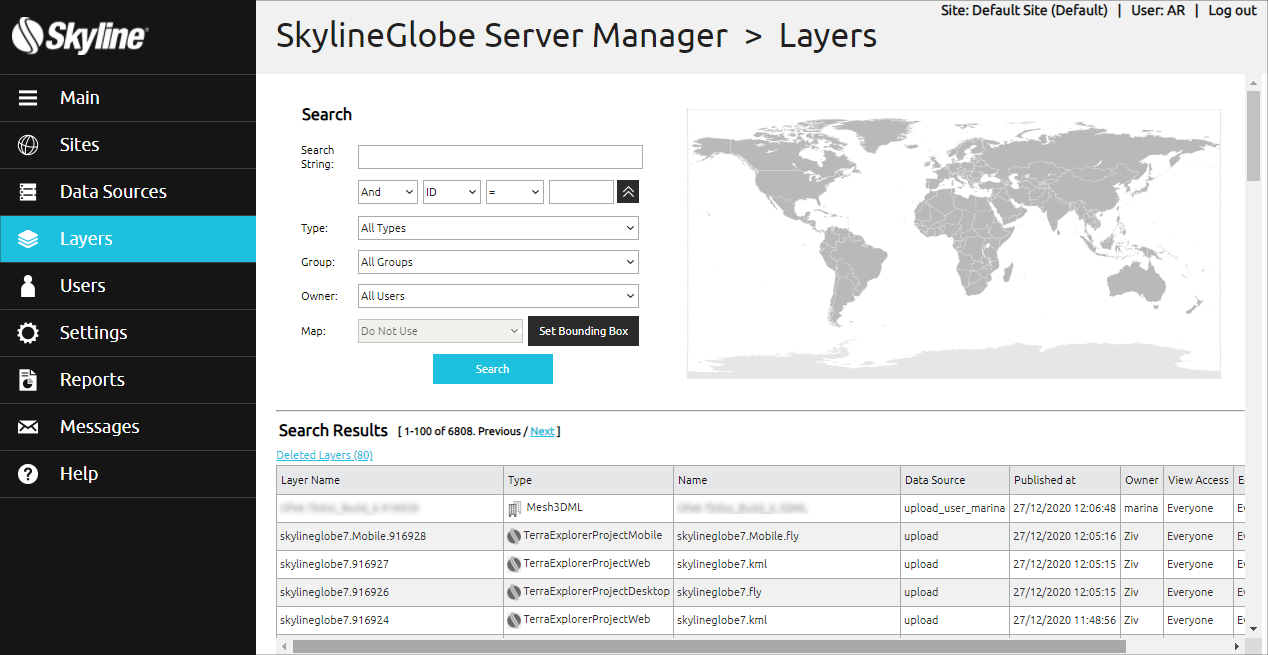Click the Layers stack icon
Screen dimensions: 1268x655
click(28, 239)
